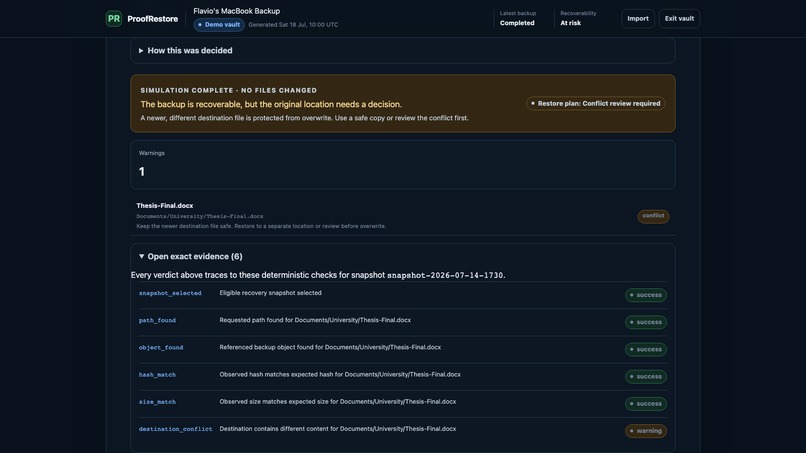806x453 pixels.
Task: Exit the vault
Action: (x=679, y=19)
